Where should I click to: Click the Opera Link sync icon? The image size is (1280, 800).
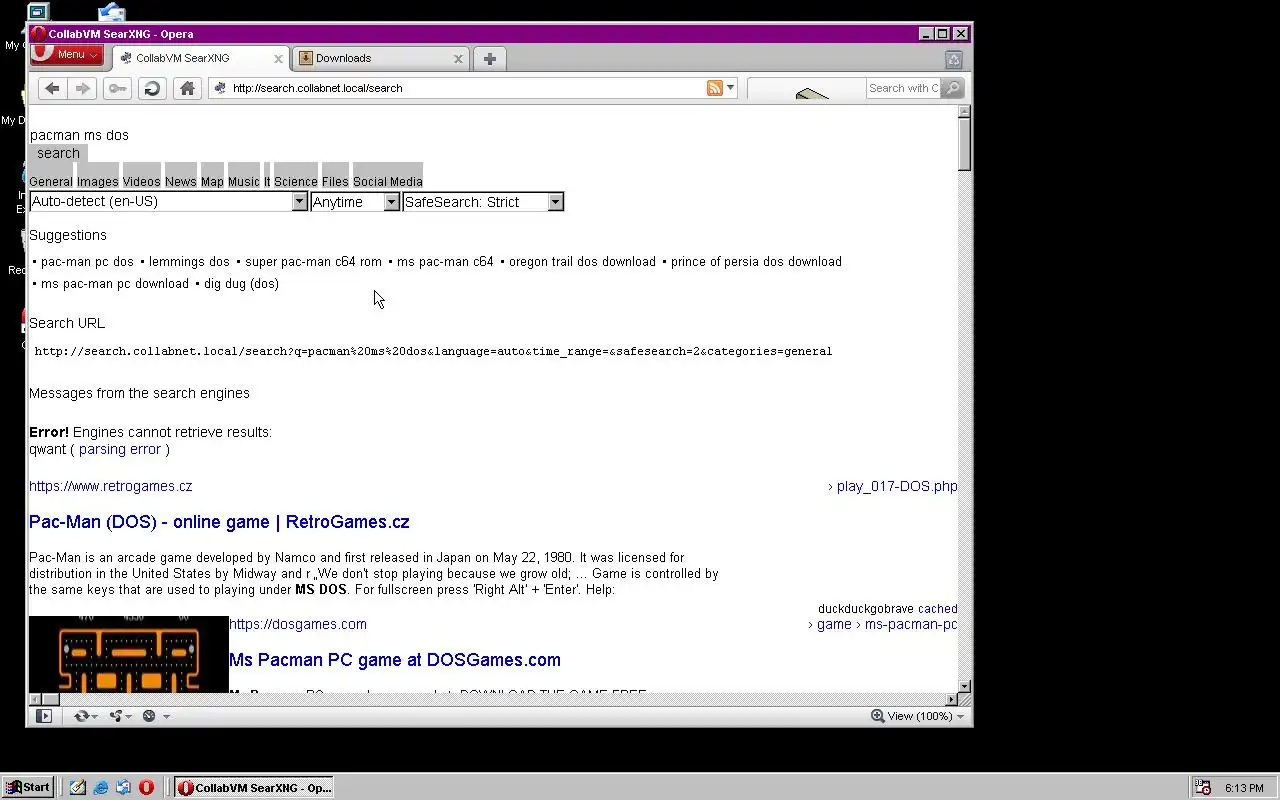click(x=81, y=716)
